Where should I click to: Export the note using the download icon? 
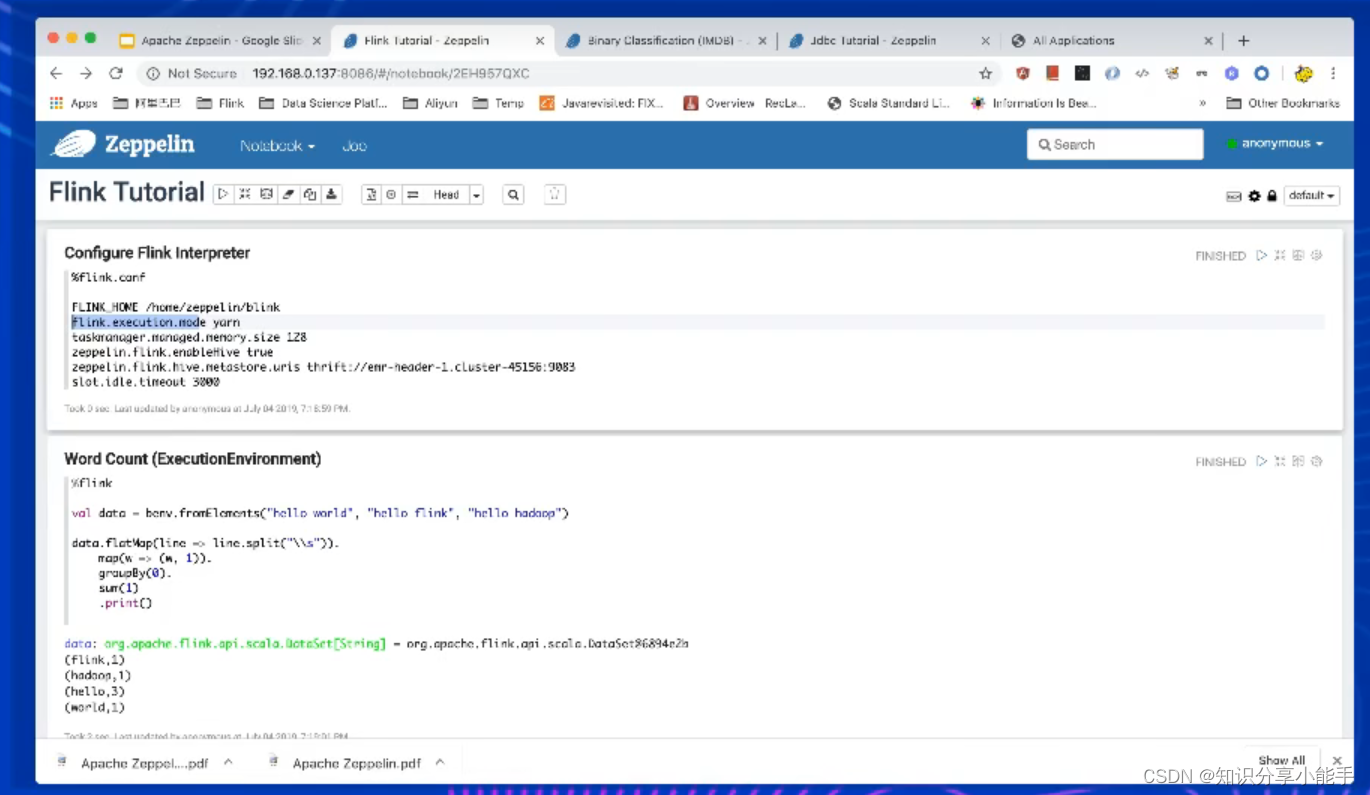(x=331, y=195)
